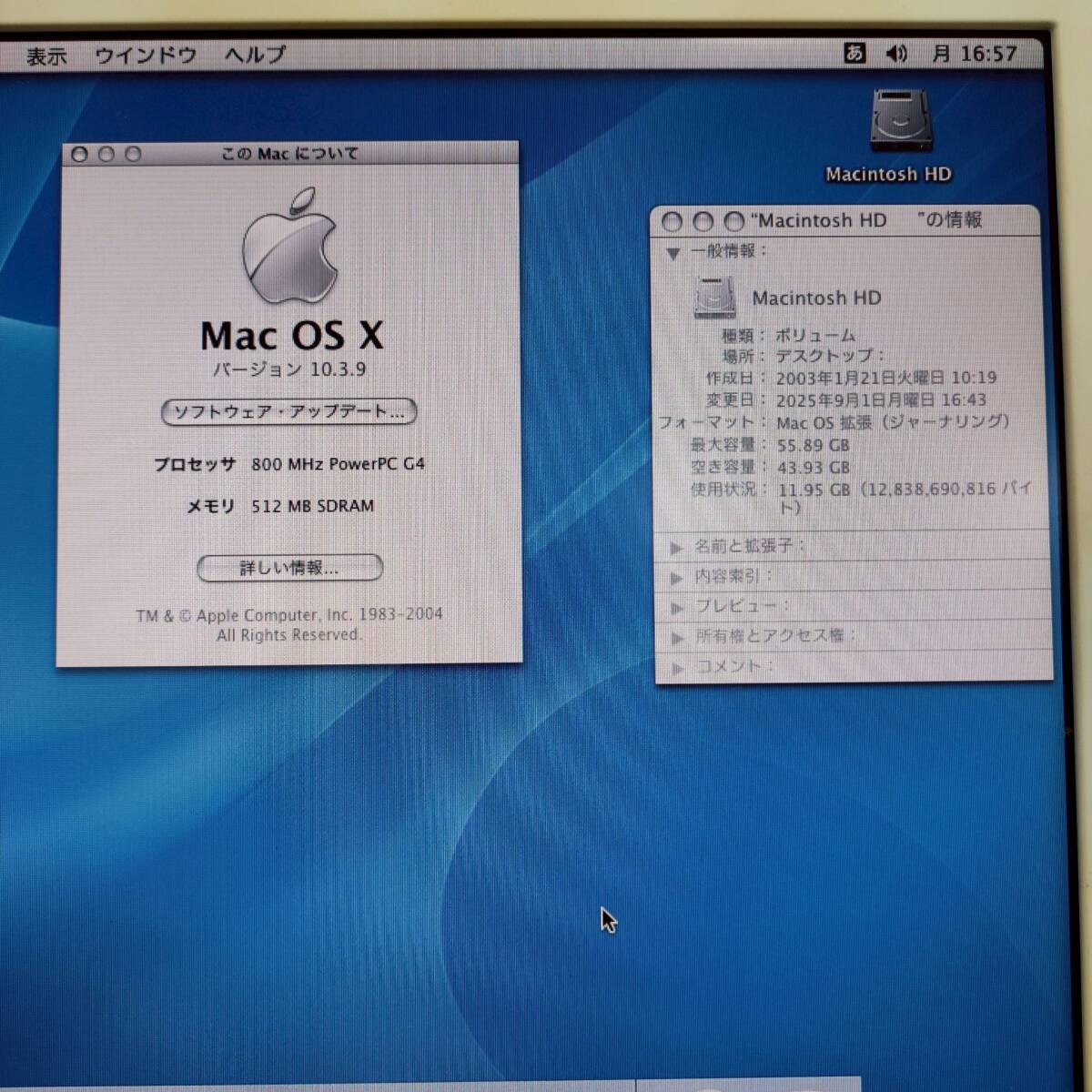Minimize the この Mac について window
1092x1092 pixels.
point(106,155)
